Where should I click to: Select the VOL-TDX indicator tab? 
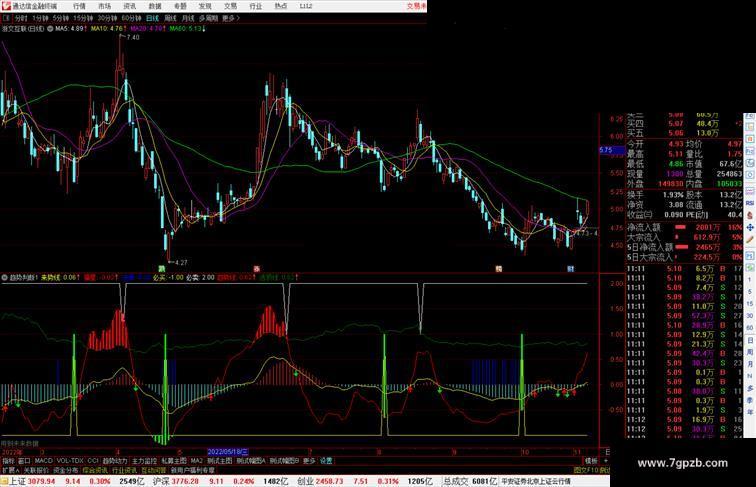pyautogui.click(x=70, y=461)
